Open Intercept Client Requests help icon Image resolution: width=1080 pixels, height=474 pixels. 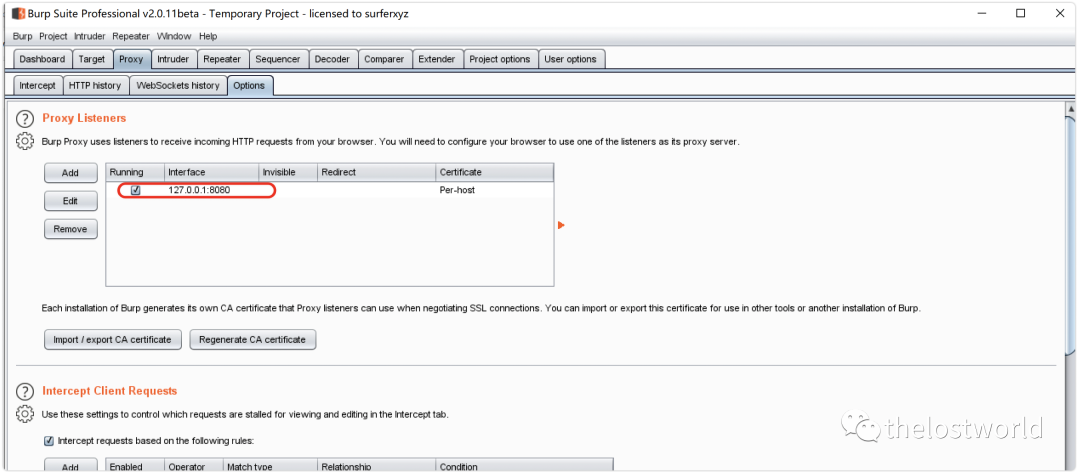25,391
